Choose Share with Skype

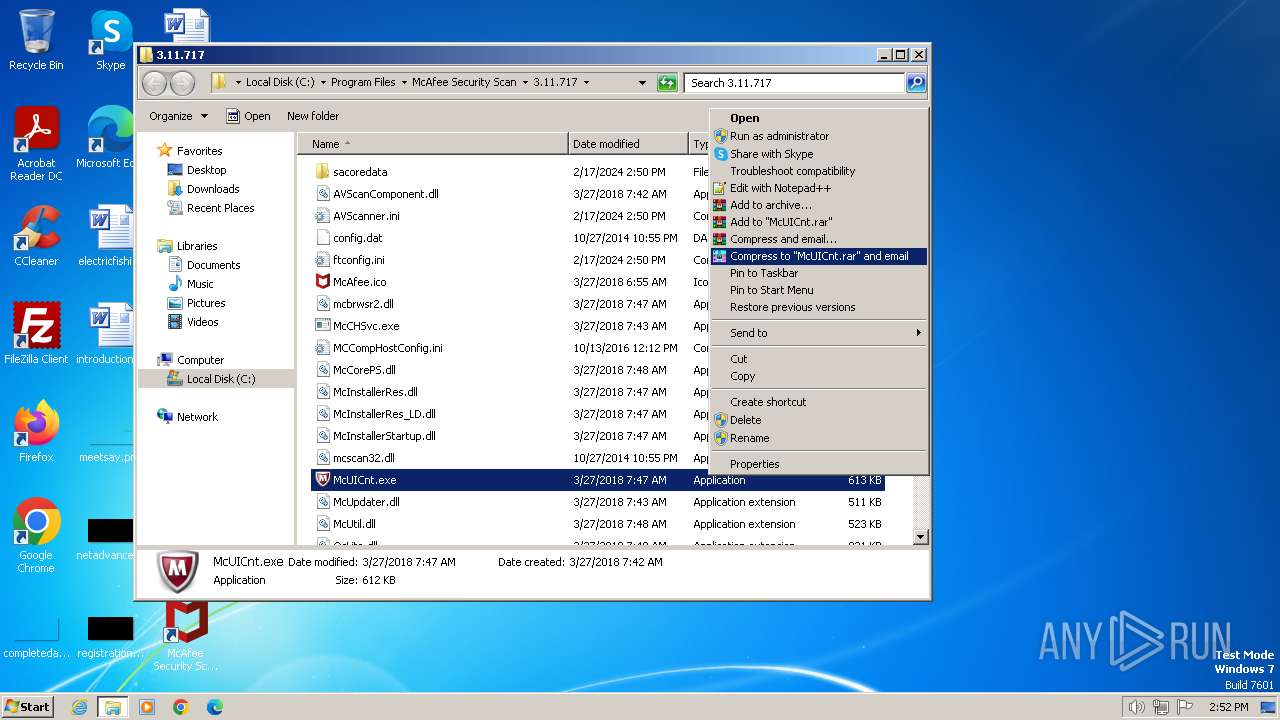coord(819,154)
